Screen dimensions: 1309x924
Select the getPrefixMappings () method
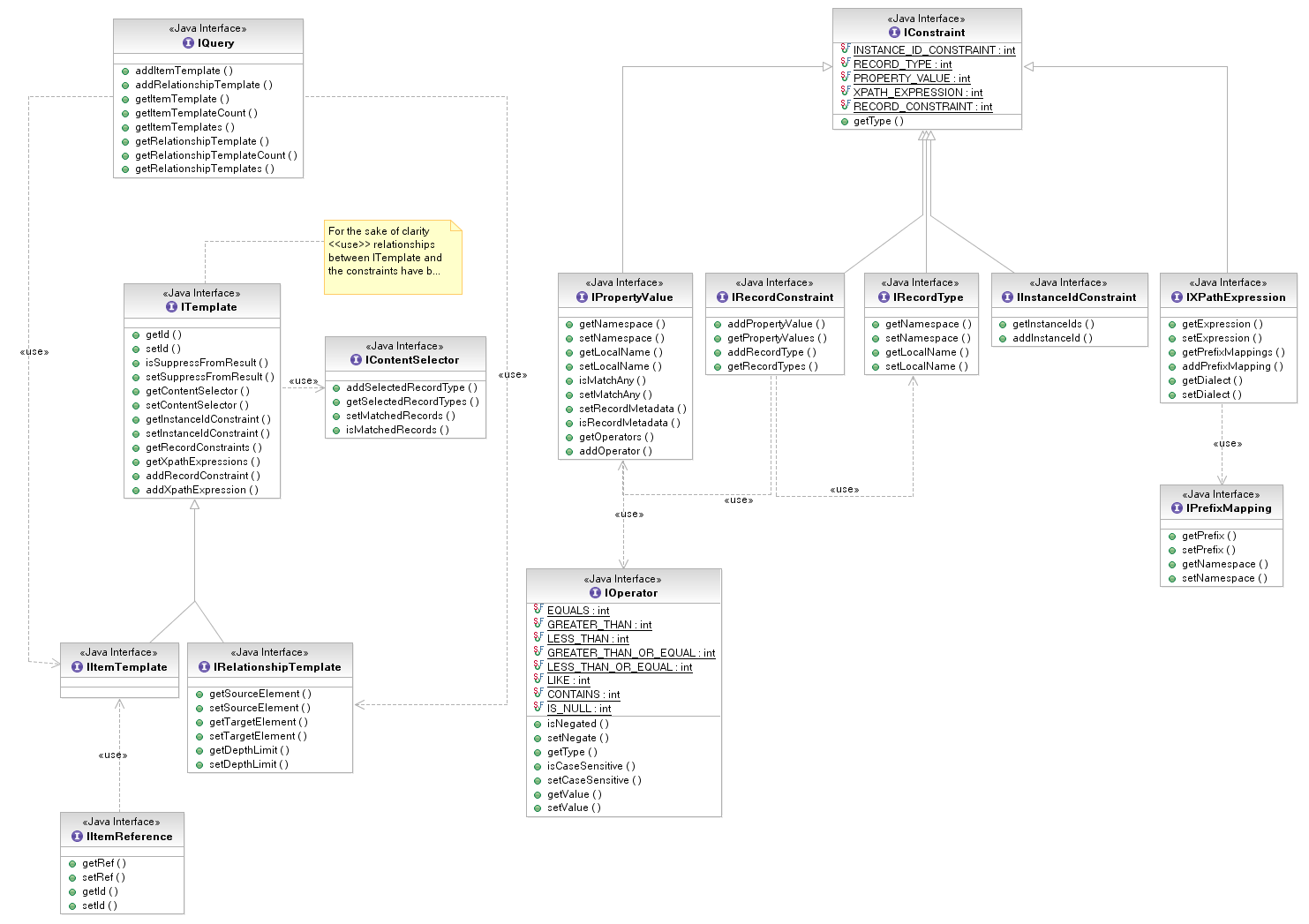coord(1233,352)
